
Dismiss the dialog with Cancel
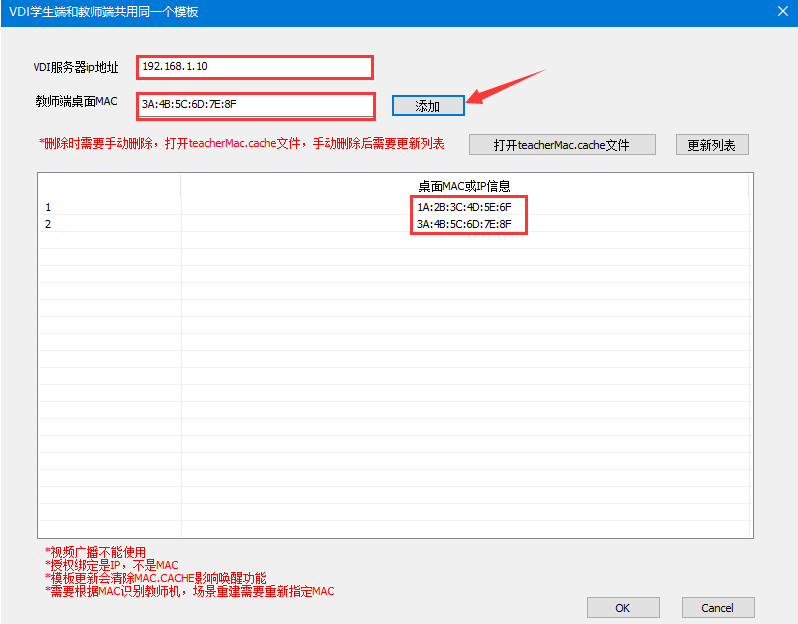pos(717,607)
